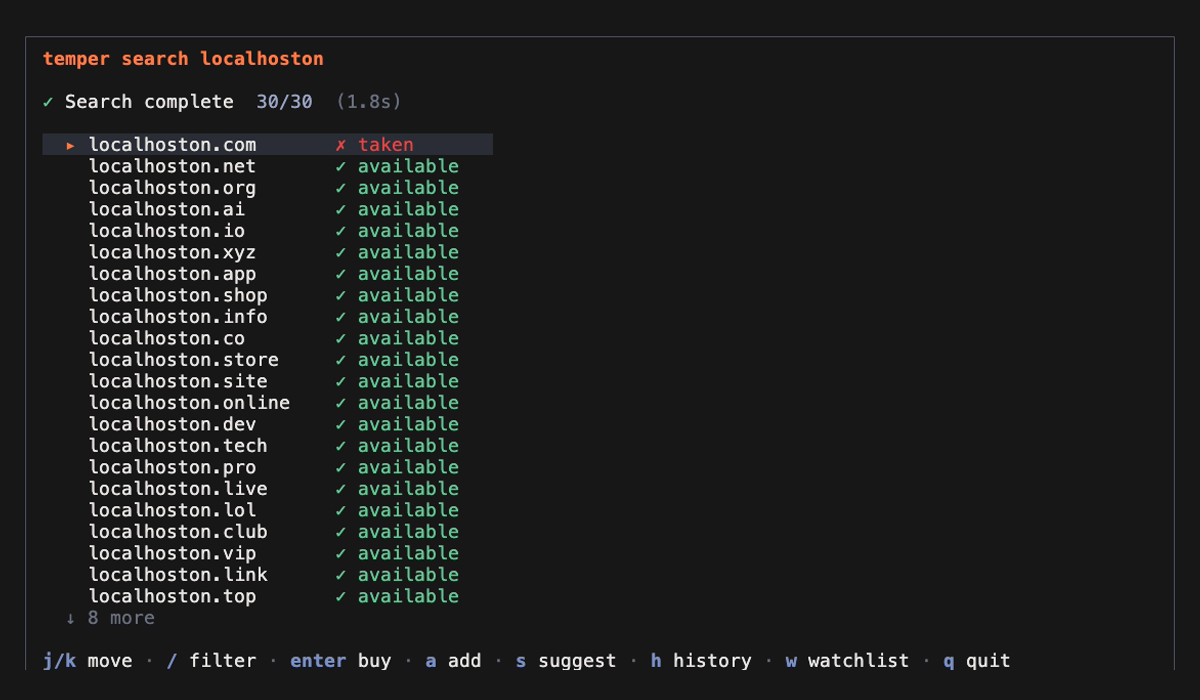Select the localhoston.xyz domain row
The image size is (1200, 700).
[267, 252]
